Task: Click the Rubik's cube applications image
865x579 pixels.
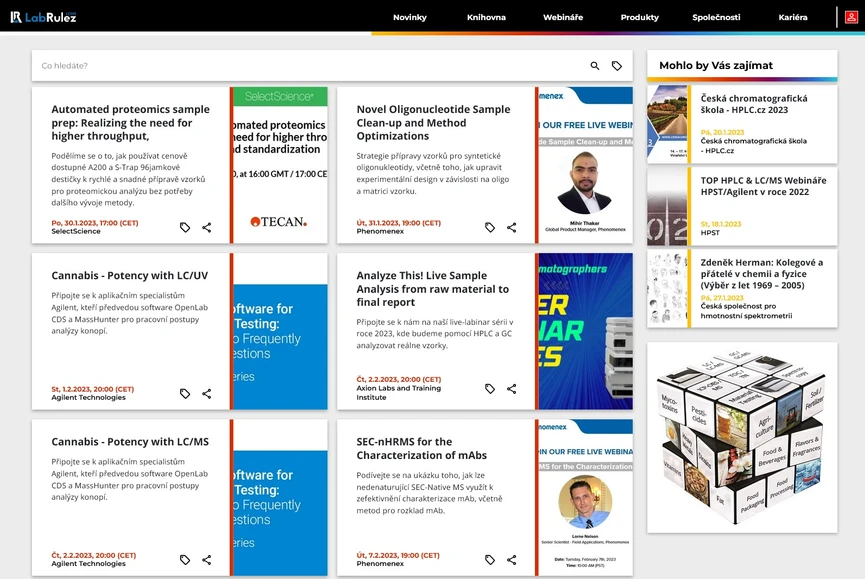Action: 741,437
